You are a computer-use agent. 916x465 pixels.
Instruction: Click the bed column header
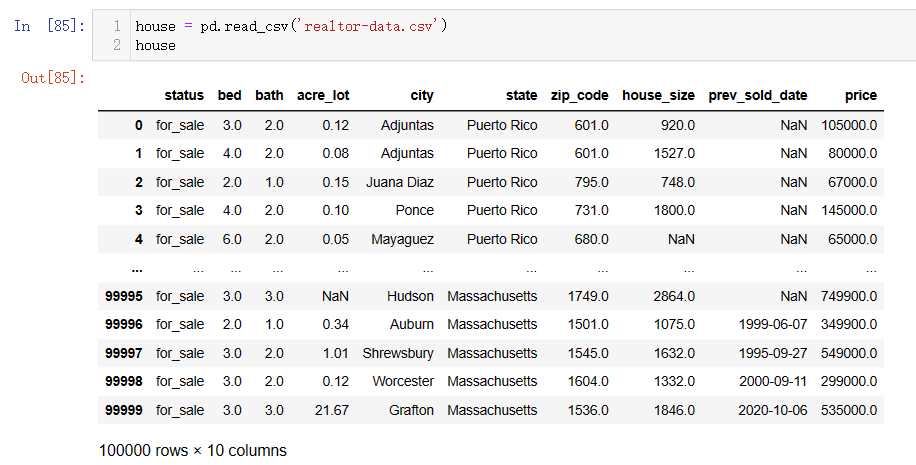click(230, 95)
